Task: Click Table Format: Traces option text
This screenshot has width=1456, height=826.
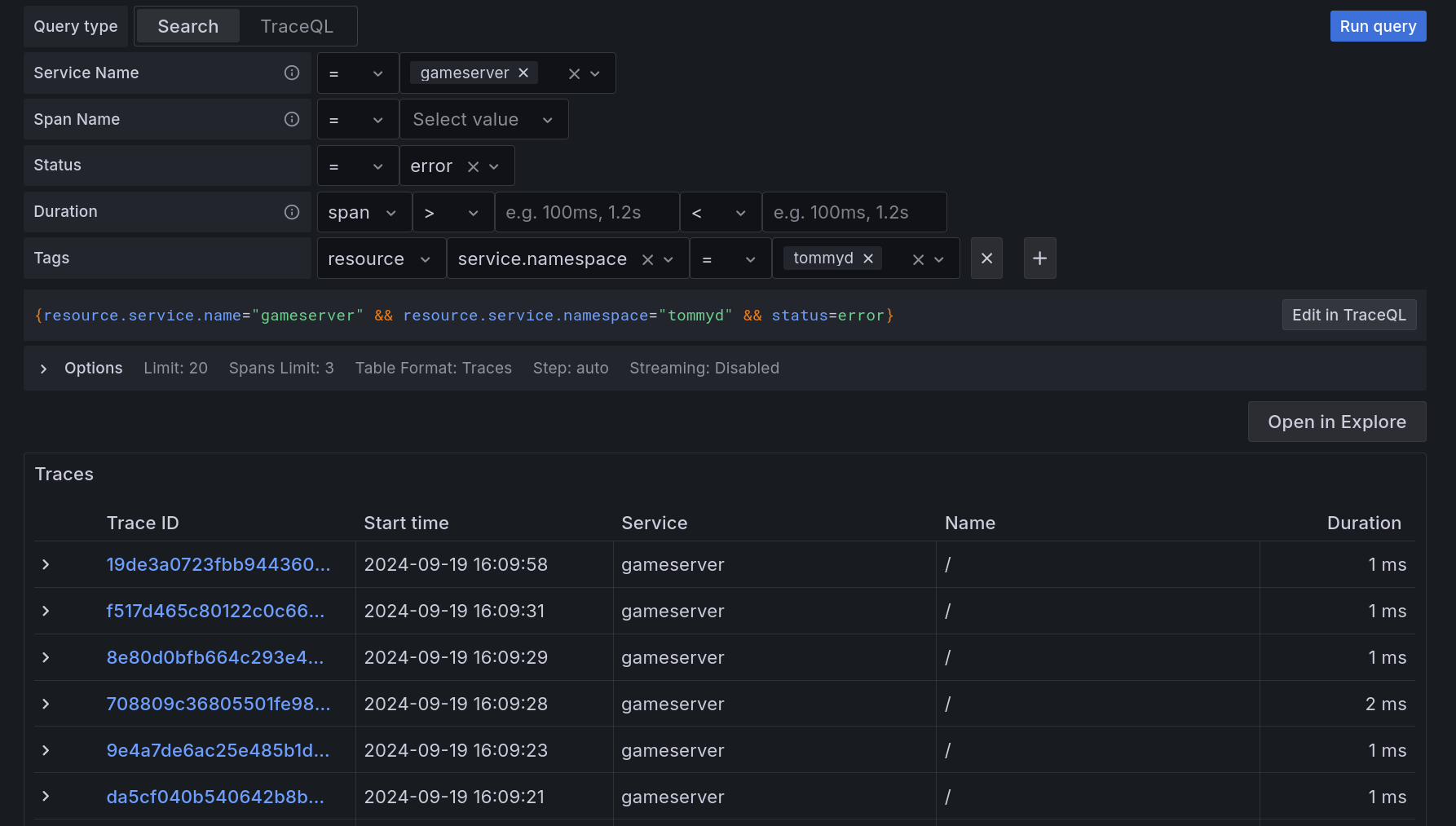Action: click(434, 368)
